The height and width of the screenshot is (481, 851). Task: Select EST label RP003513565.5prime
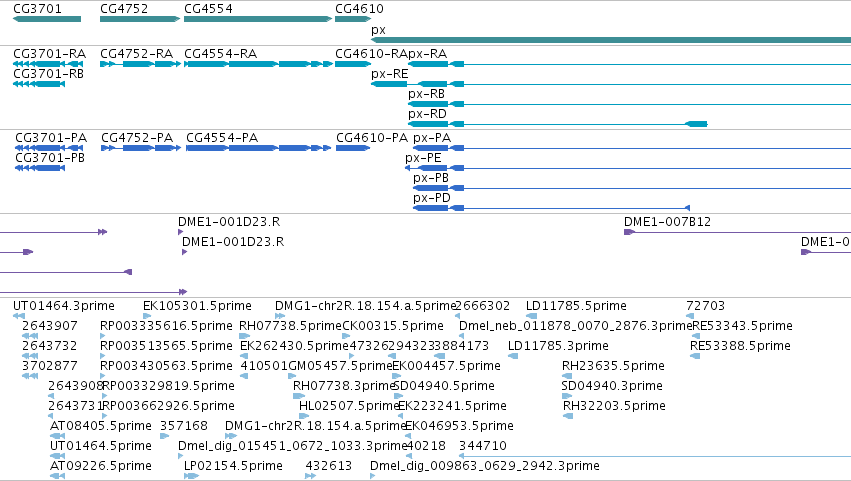pyautogui.click(x=166, y=346)
